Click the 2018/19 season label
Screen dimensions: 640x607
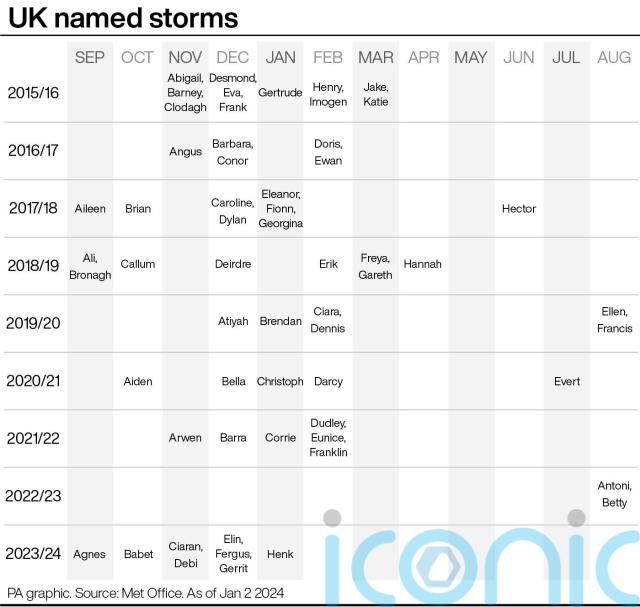click(x=33, y=265)
